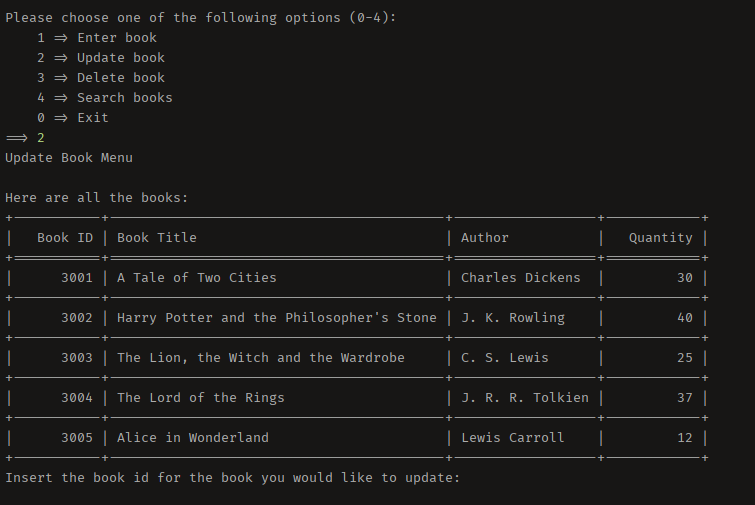Click the 'Book ID' column header
Screen dimensions: 755x505
(65, 238)
